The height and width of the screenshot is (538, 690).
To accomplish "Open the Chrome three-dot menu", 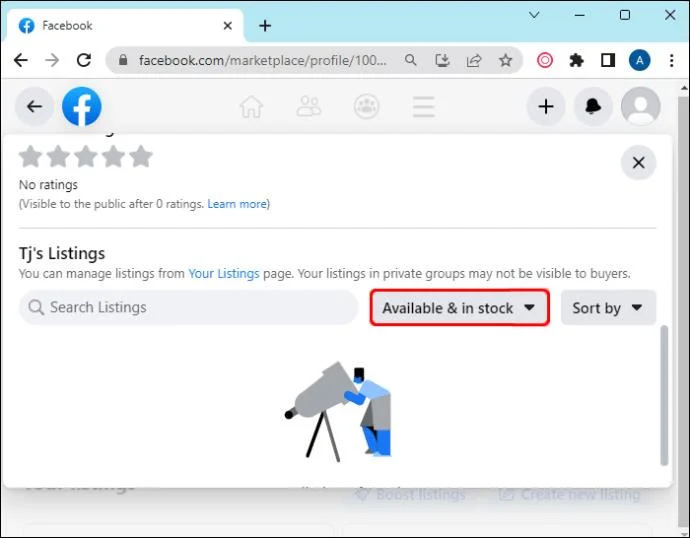I will tap(672, 60).
